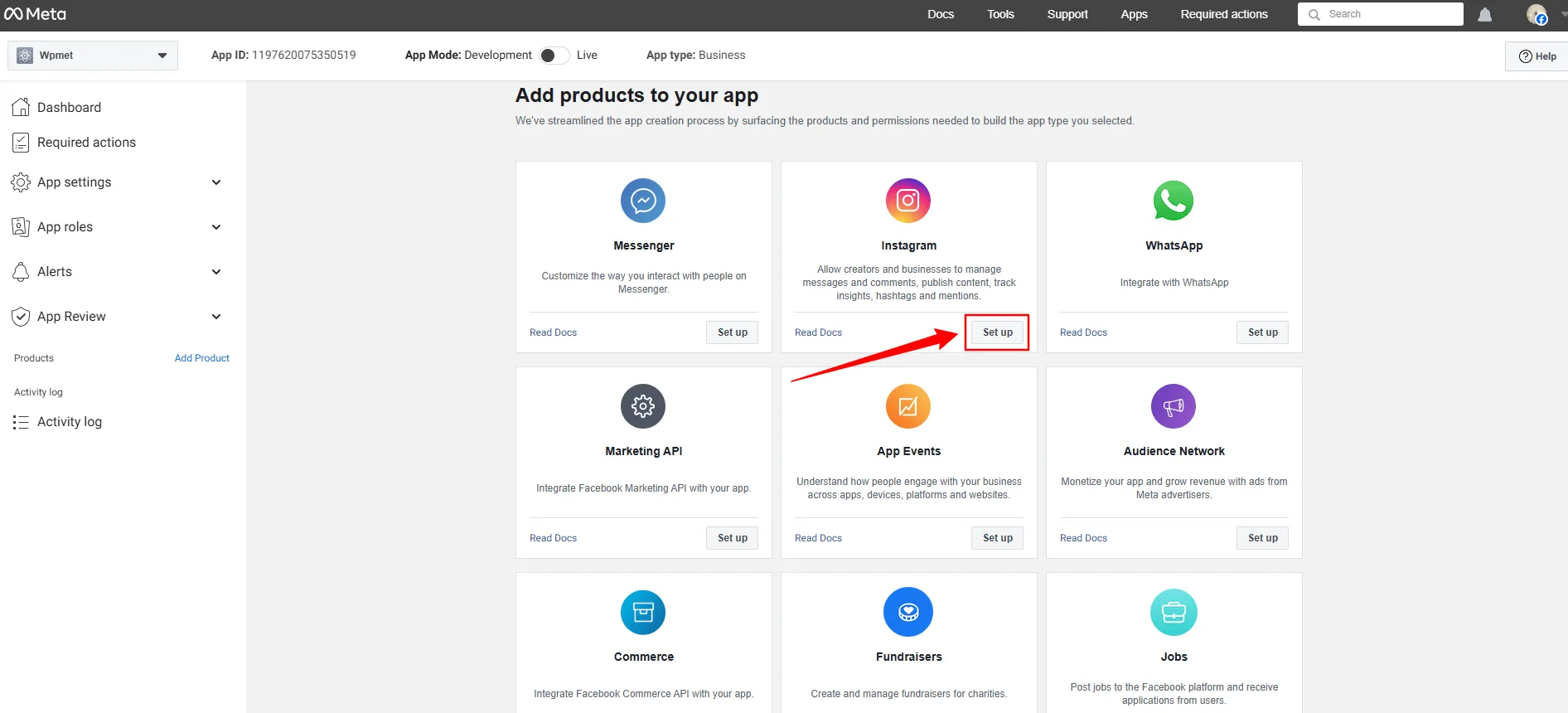Click the search magnifier icon
1568x713 pixels.
pyautogui.click(x=1314, y=14)
